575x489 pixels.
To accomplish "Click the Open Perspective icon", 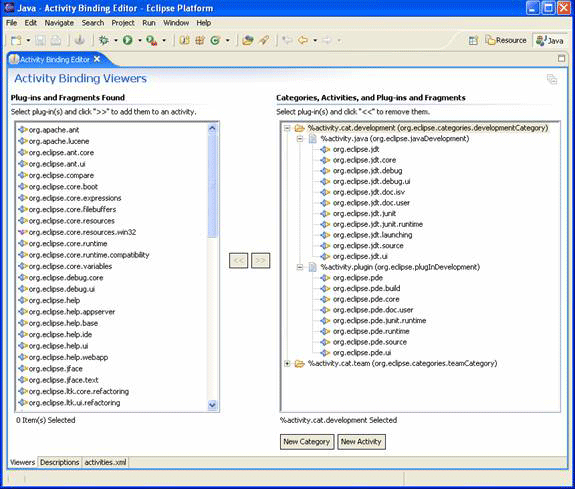I will point(473,40).
